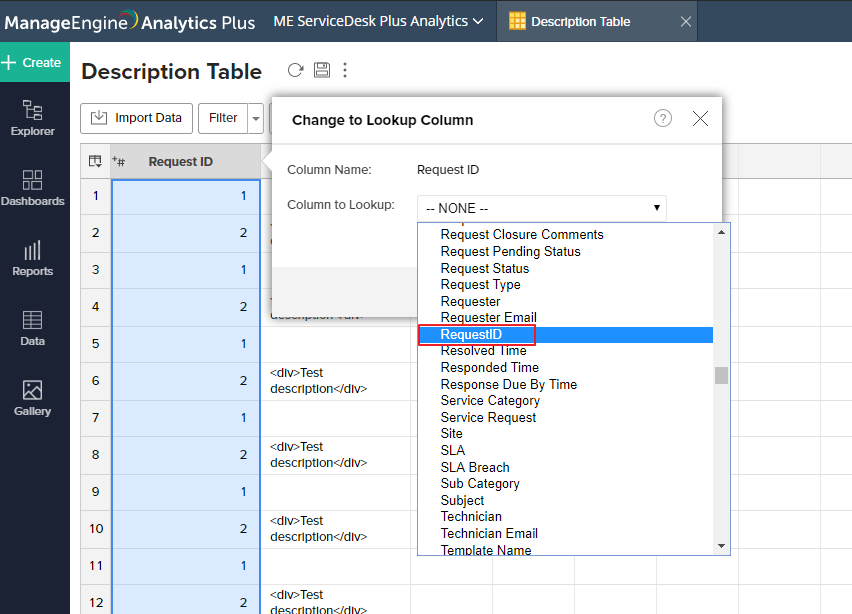Click the Request ID column header

coord(180,162)
